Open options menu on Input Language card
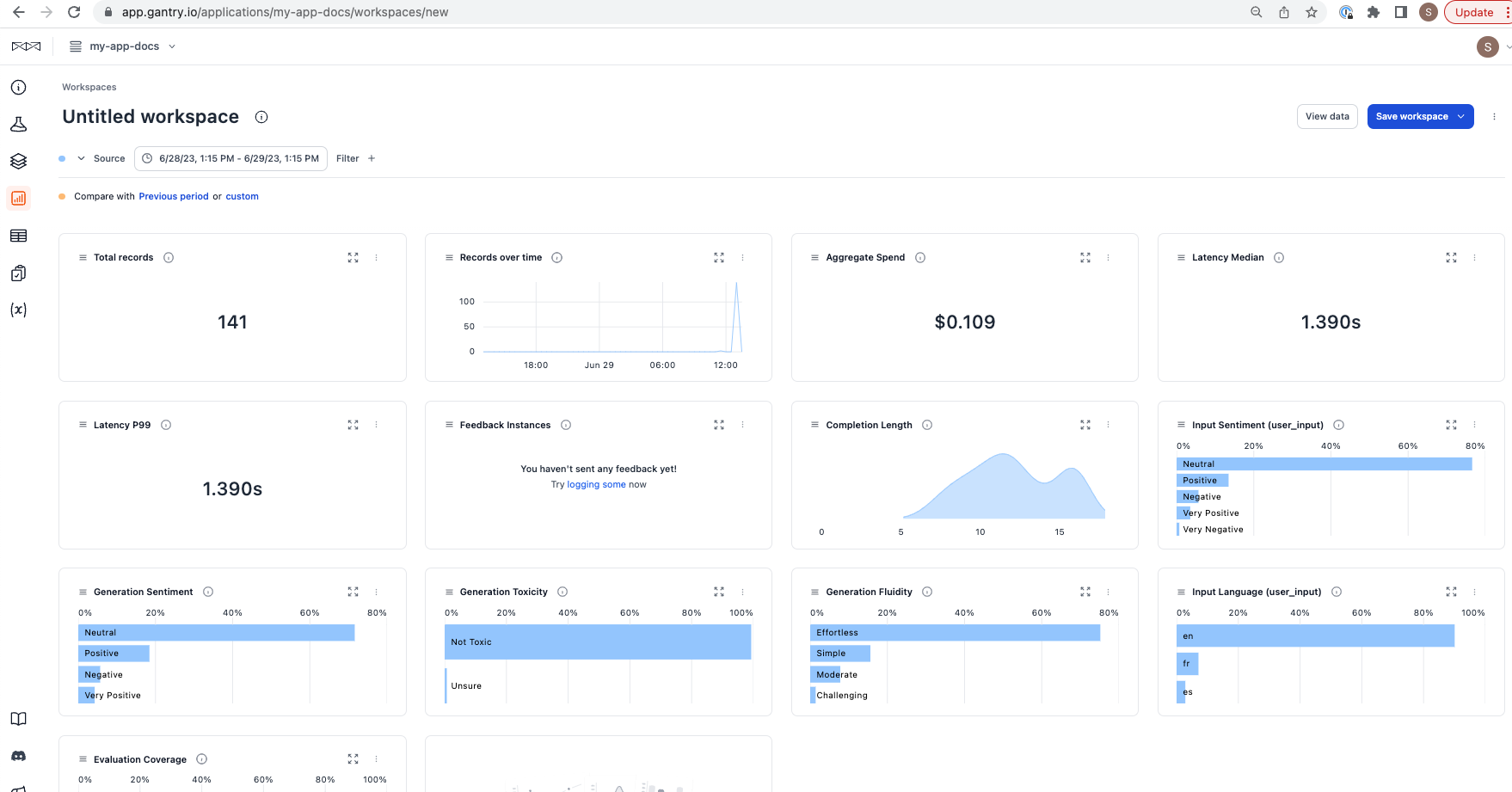This screenshot has height=792, width=1512. pos(1474,592)
